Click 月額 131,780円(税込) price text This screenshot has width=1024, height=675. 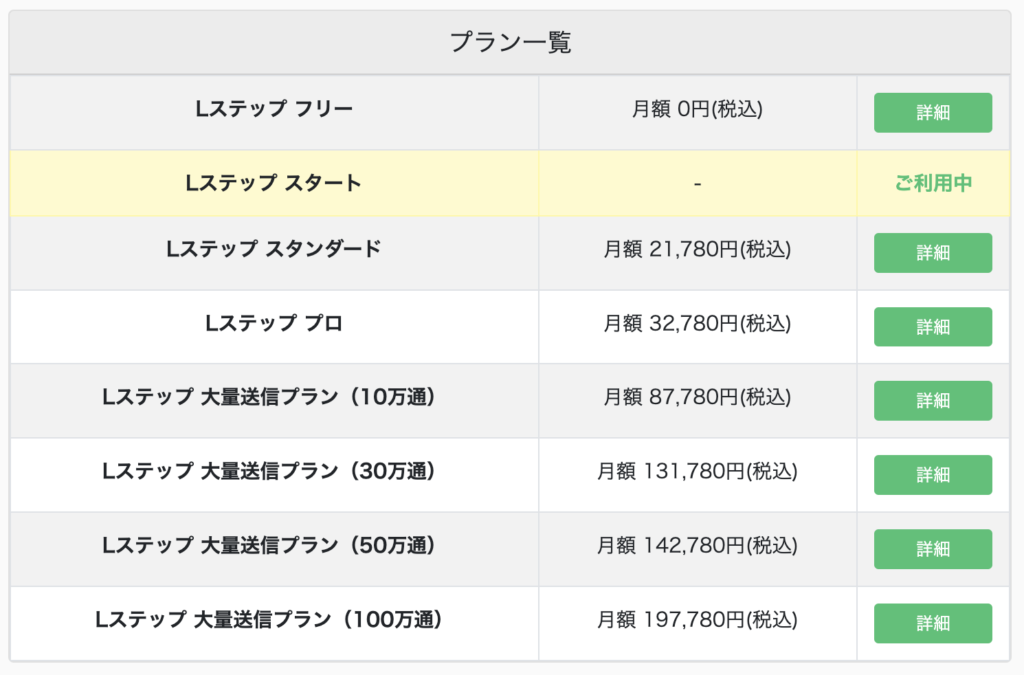coord(697,471)
